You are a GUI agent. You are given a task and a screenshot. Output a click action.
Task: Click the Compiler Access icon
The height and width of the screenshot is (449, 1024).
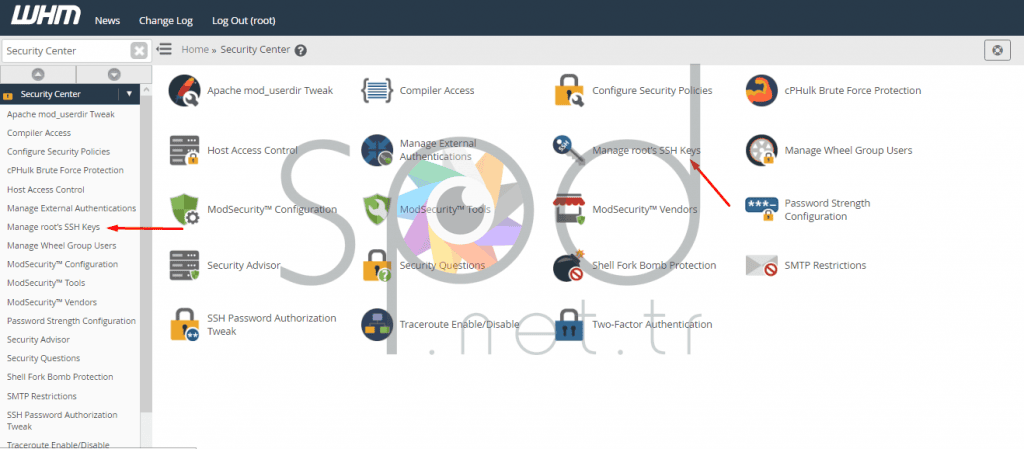(x=377, y=91)
